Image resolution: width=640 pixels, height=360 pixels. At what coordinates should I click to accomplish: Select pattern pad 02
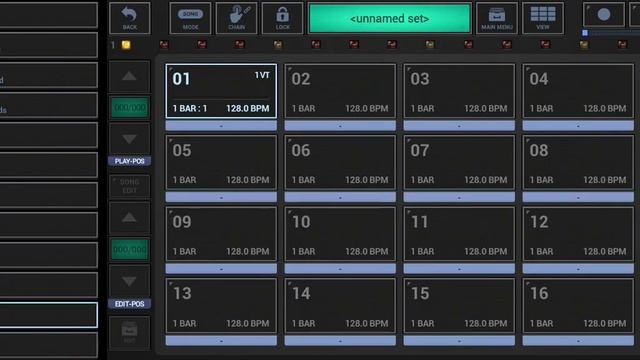pyautogui.click(x=340, y=91)
